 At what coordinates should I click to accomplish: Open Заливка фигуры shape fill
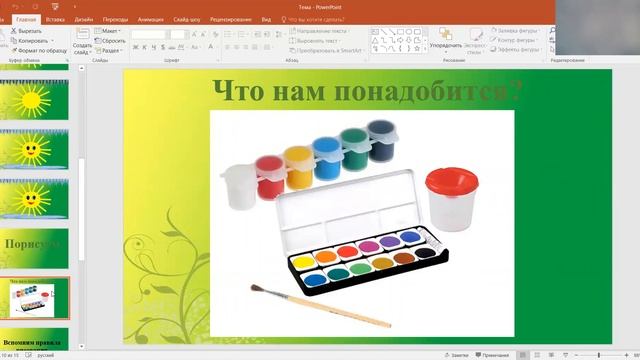(x=516, y=31)
